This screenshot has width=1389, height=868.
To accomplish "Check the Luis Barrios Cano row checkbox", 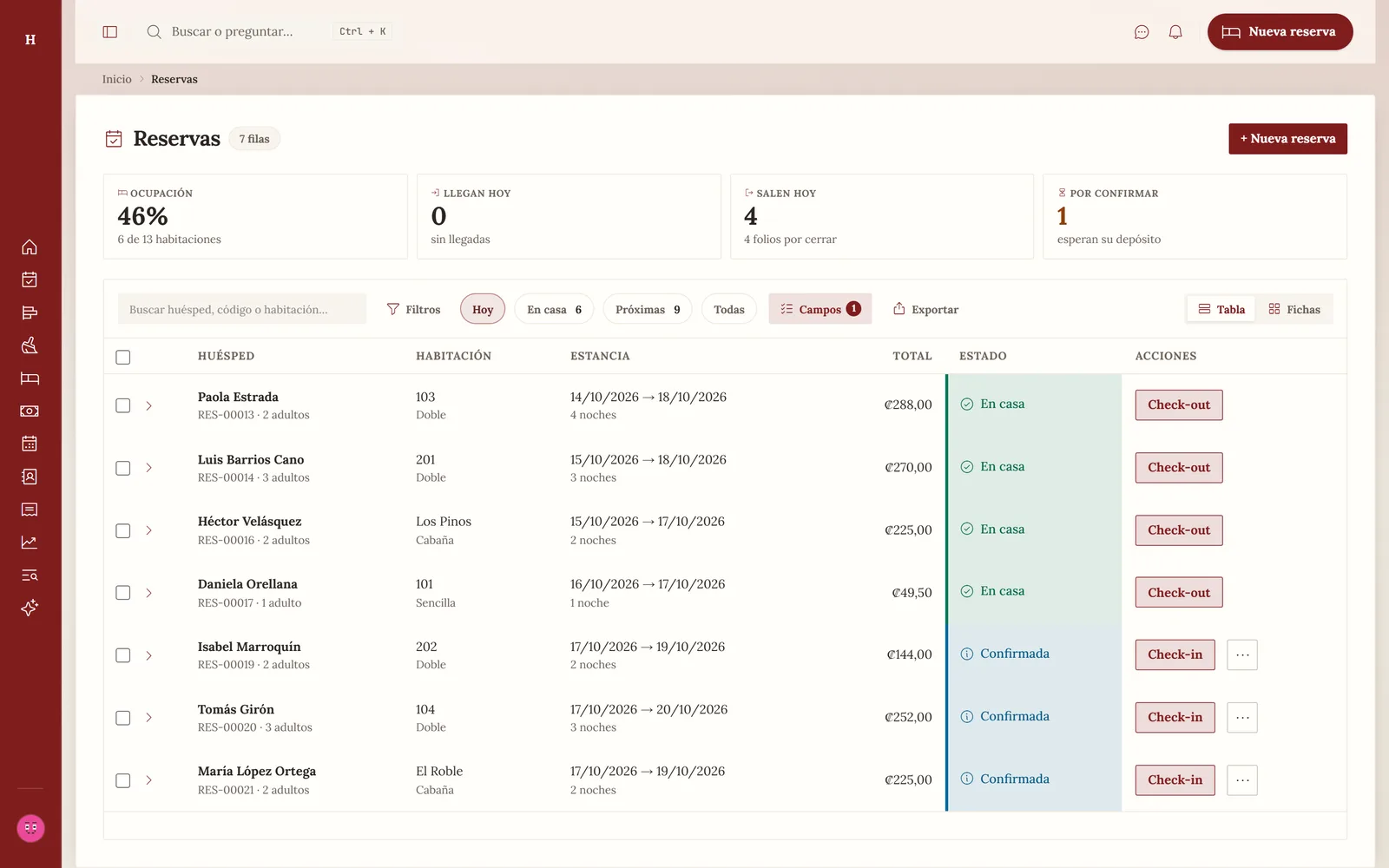I will pos(123,468).
